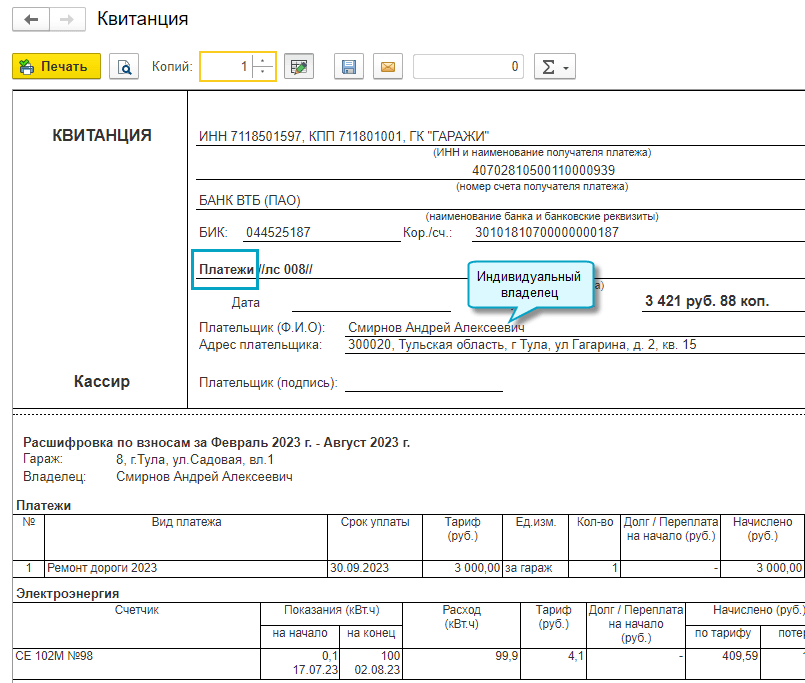Select the charged 409,59 cell

pyautogui.click(x=723, y=663)
